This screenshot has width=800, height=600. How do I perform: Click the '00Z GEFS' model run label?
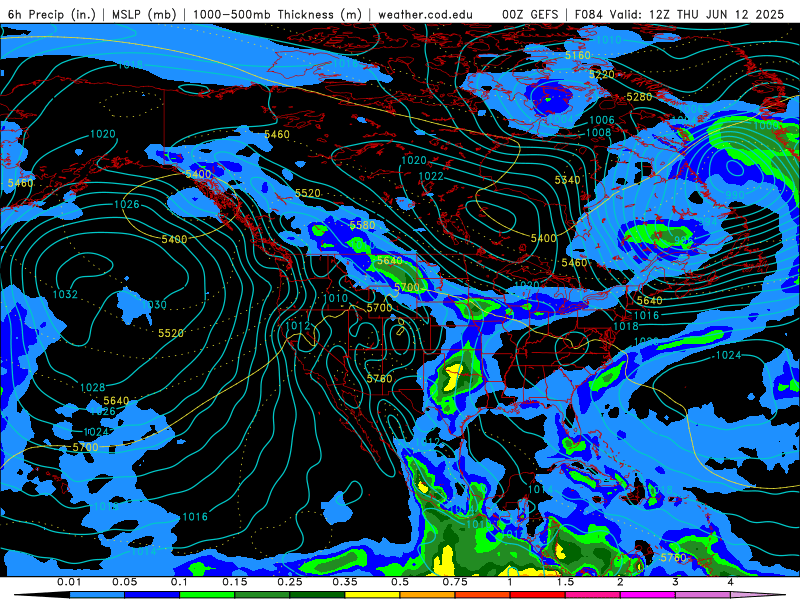(531, 14)
